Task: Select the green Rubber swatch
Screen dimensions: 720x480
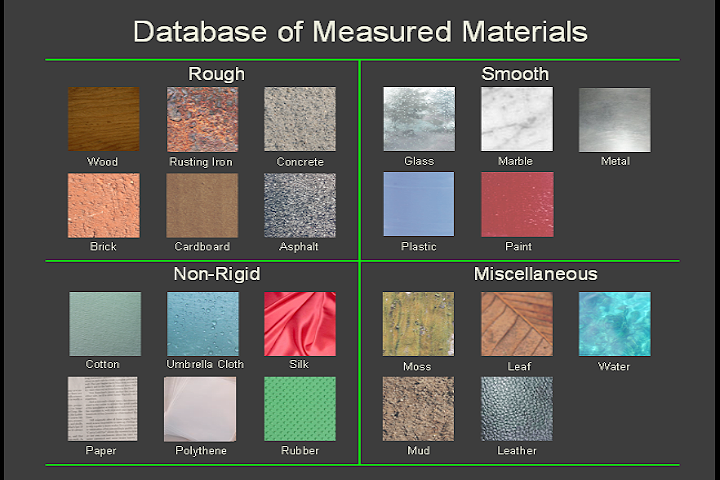Action: tap(299, 409)
